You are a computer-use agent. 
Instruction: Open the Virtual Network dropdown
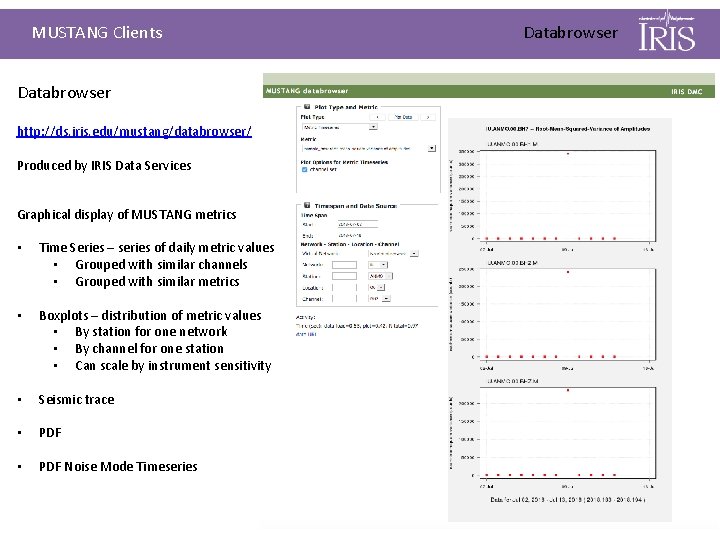point(393,253)
